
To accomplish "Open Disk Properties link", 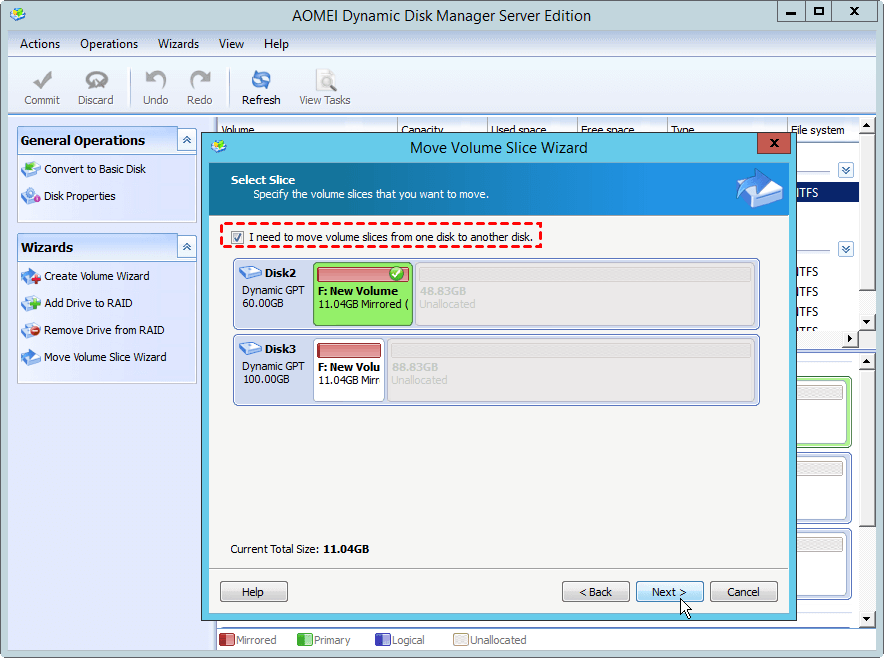I will 79,196.
